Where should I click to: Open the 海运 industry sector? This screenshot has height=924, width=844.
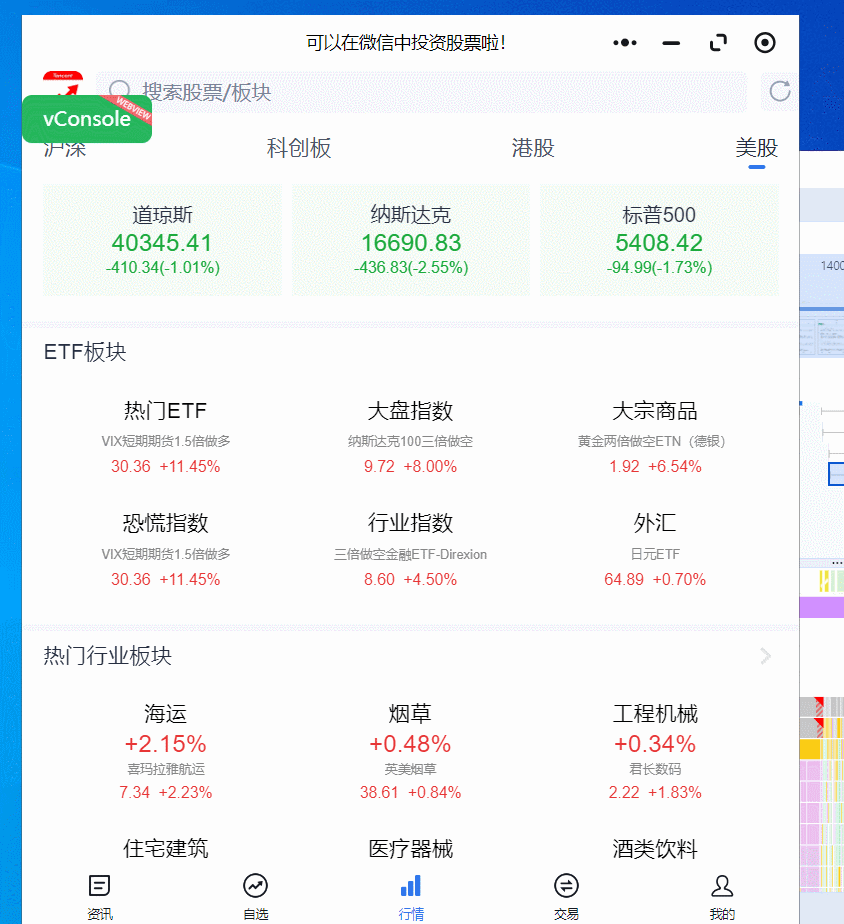point(166,751)
